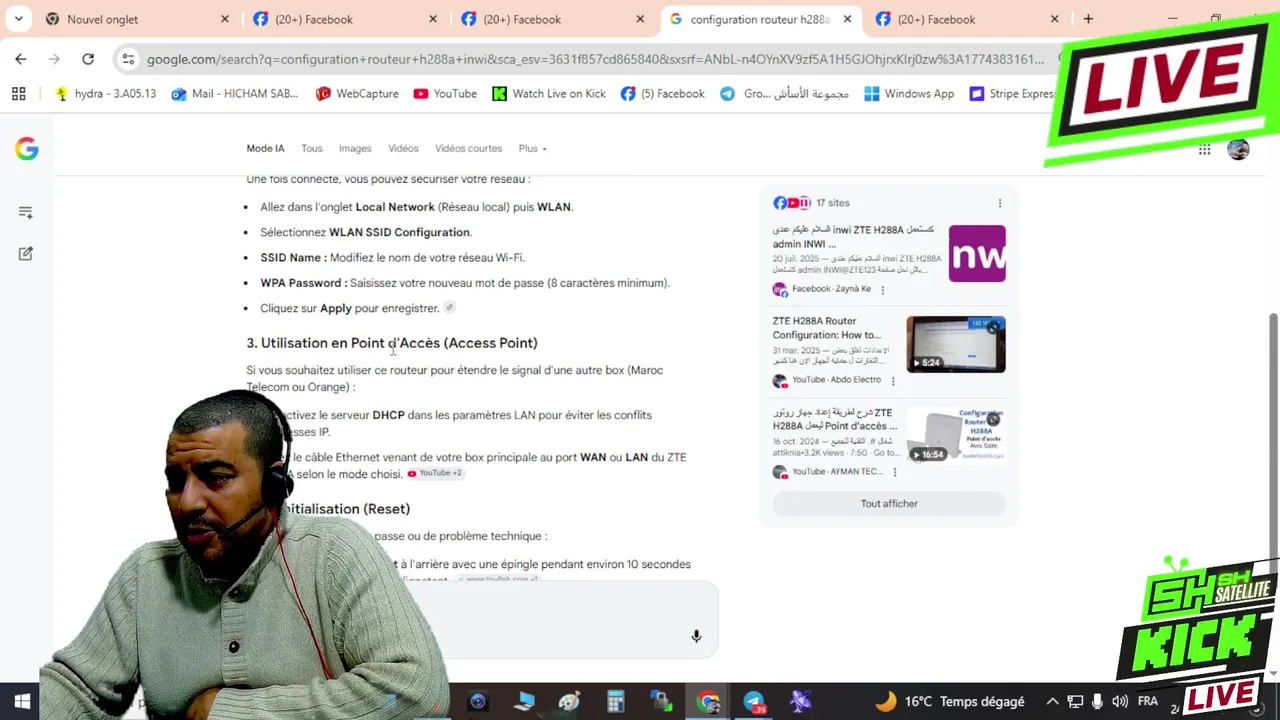
Task: Open ZTE H288A Router Configuration video result
Action: pyautogui.click(x=828, y=328)
